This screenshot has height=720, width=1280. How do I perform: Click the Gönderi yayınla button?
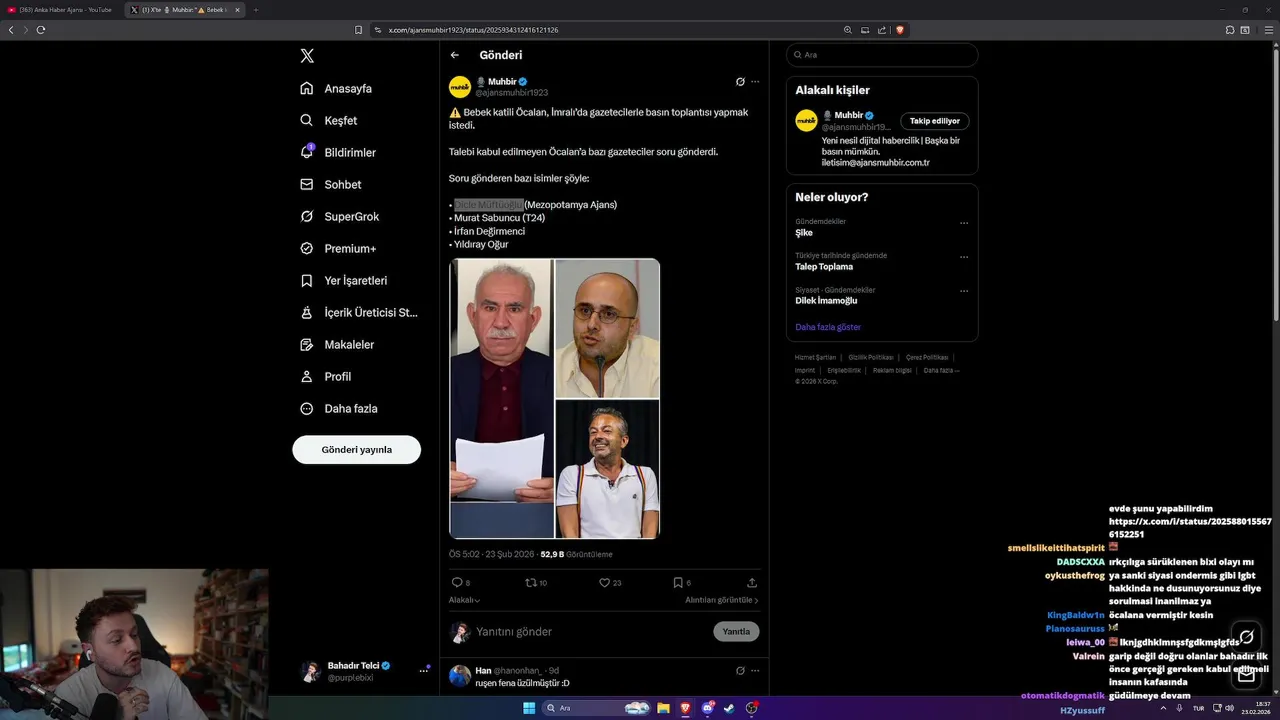coord(356,450)
